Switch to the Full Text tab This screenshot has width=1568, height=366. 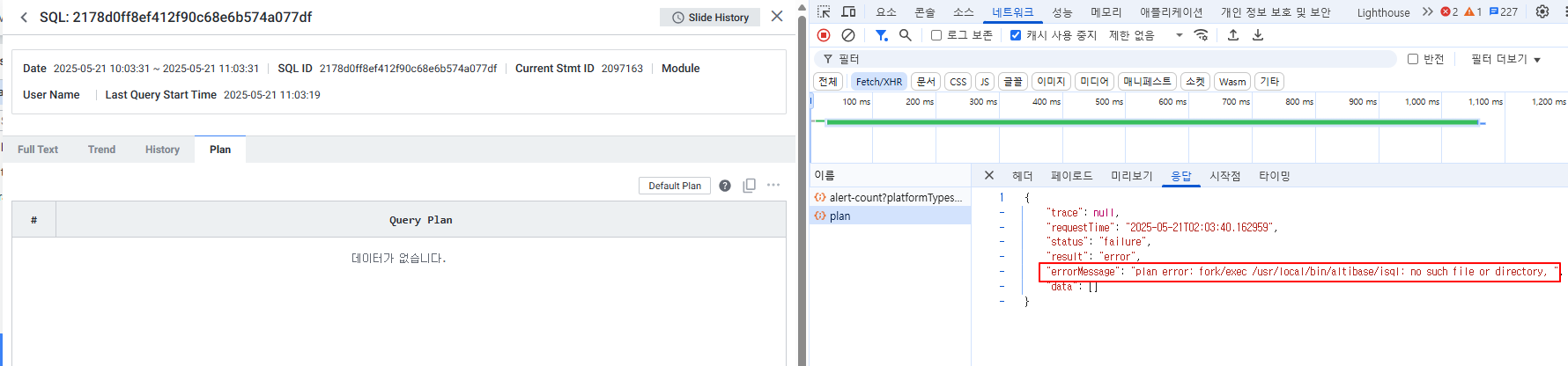click(38, 150)
